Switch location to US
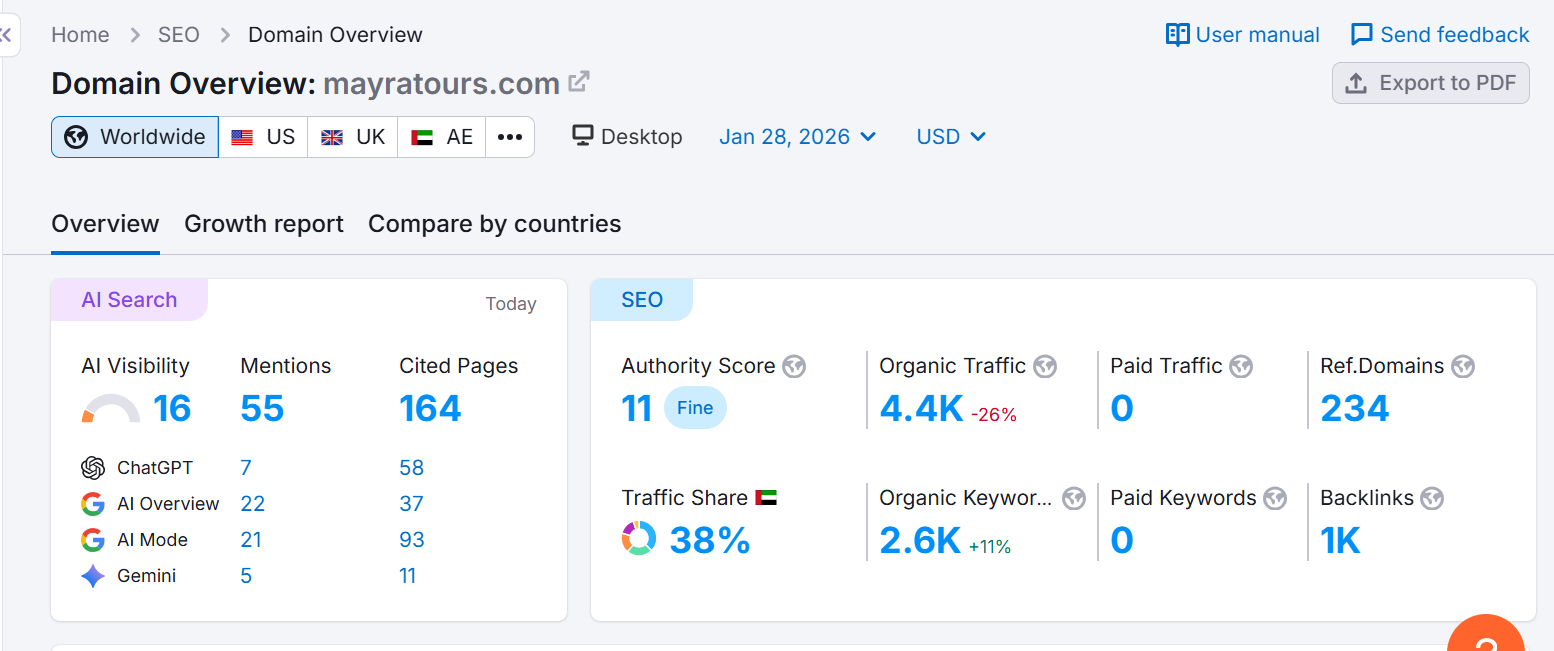 [263, 136]
